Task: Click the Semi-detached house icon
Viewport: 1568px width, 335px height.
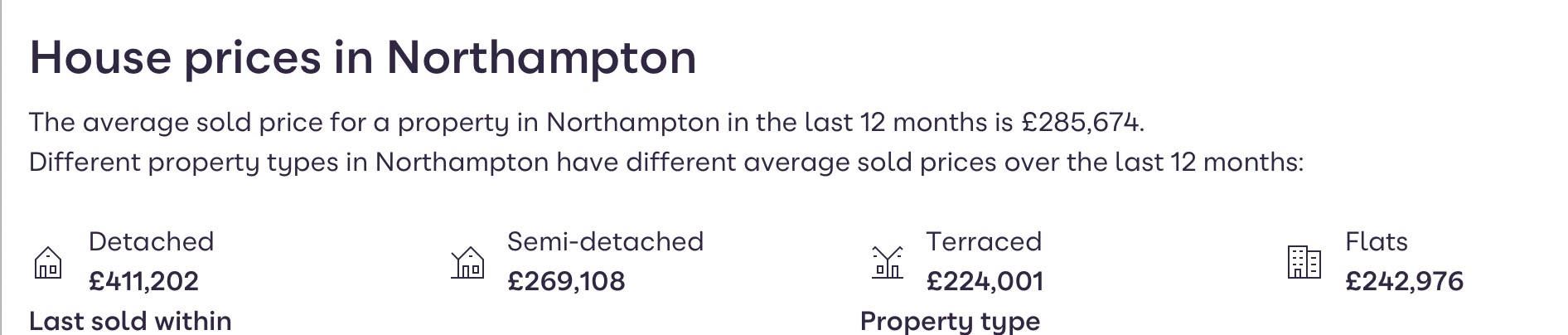Action: point(467,262)
